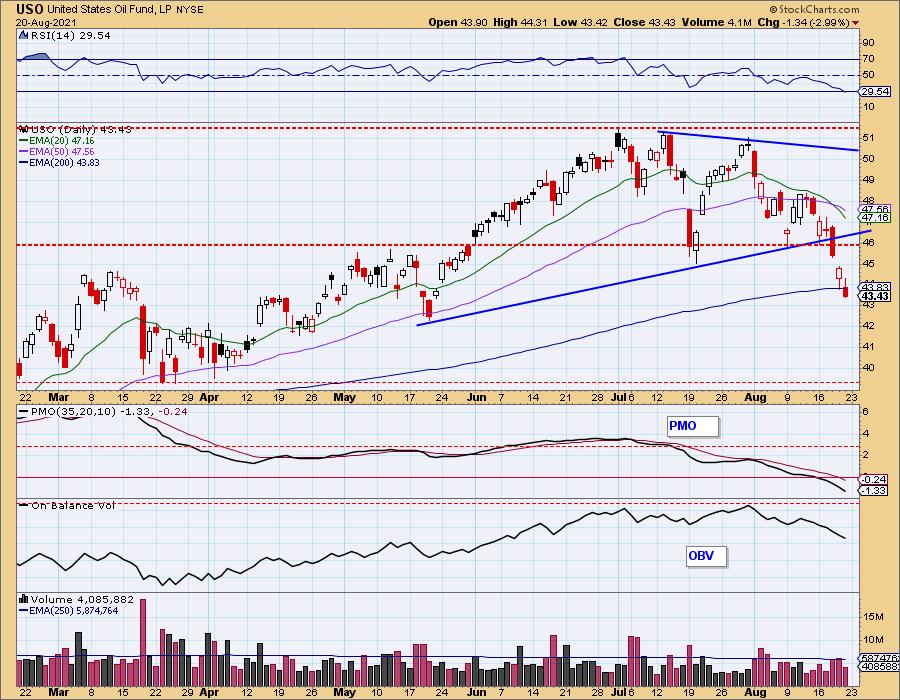This screenshot has width=900, height=700.
Task: Click the 47.56 price tag on right axis
Action: (x=875, y=209)
